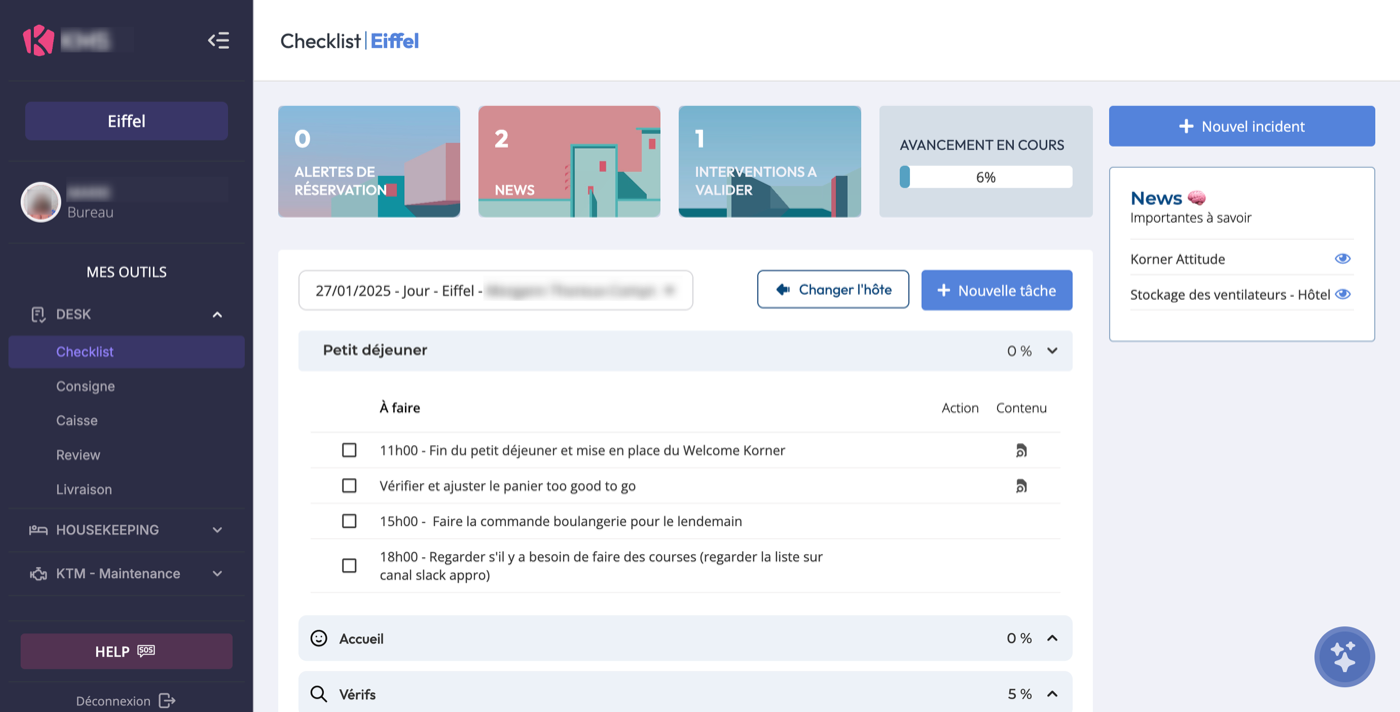Check the 11h00 Fin du petit déjeuner task

349,451
